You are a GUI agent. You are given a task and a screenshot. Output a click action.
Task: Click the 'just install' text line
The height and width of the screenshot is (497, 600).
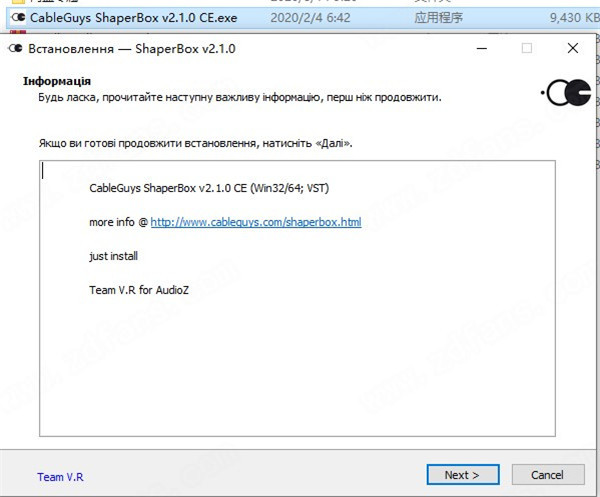click(113, 256)
